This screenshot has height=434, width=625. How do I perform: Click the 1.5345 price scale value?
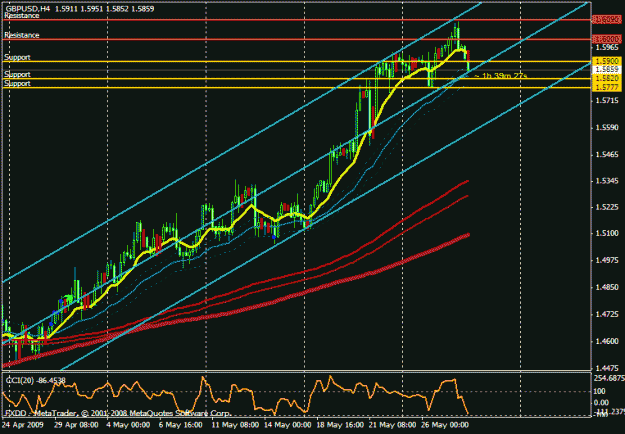pos(607,181)
